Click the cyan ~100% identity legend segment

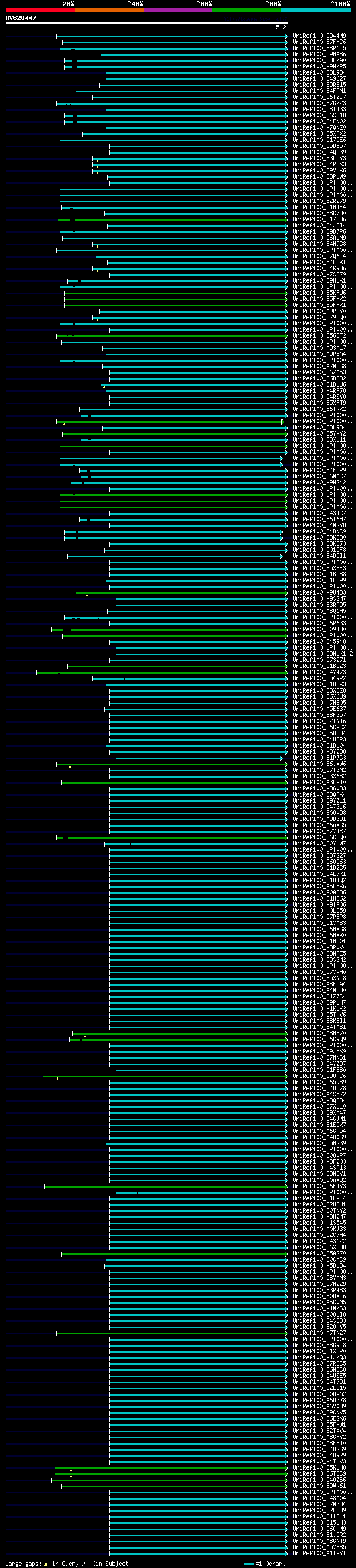tap(316, 10)
